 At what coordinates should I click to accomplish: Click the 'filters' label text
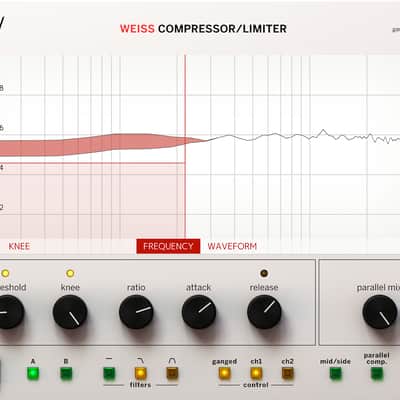point(140,385)
